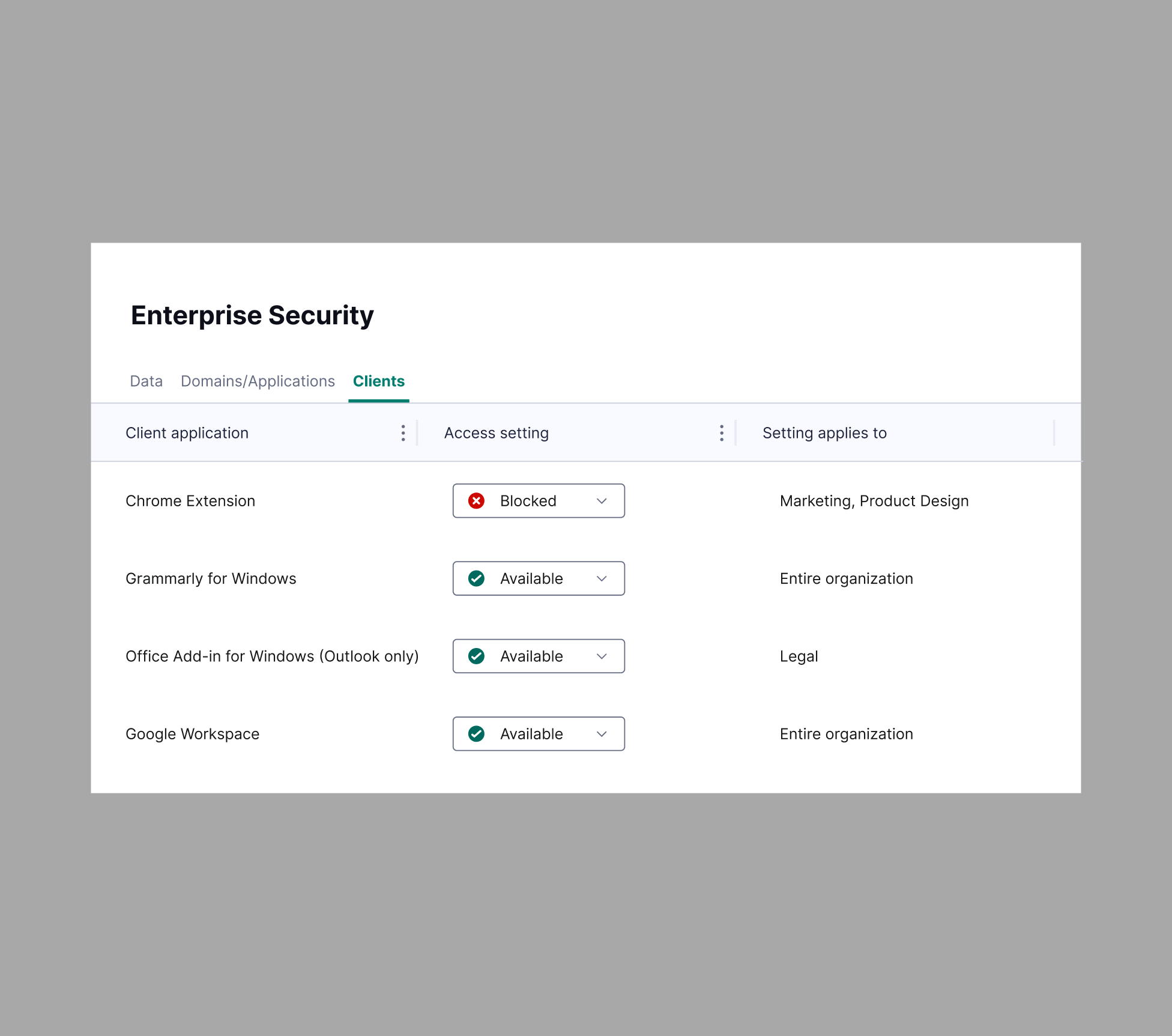The image size is (1172, 1036).
Task: Expand the Available dropdown for Grammarly for Windows
Action: [x=602, y=578]
